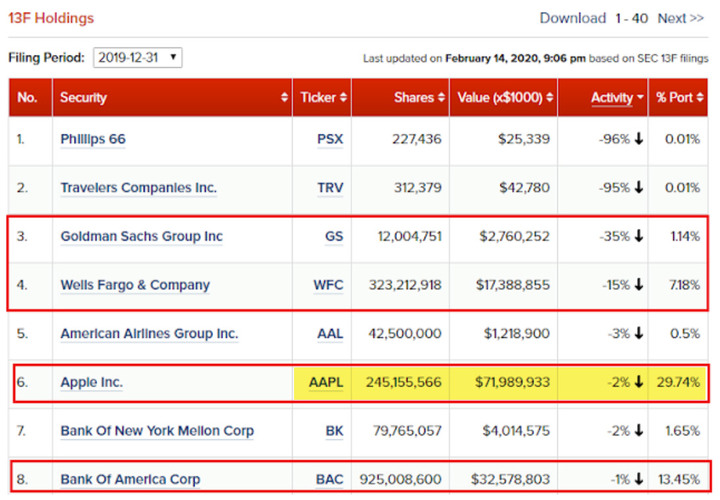Sort table by % Port column

(678, 97)
